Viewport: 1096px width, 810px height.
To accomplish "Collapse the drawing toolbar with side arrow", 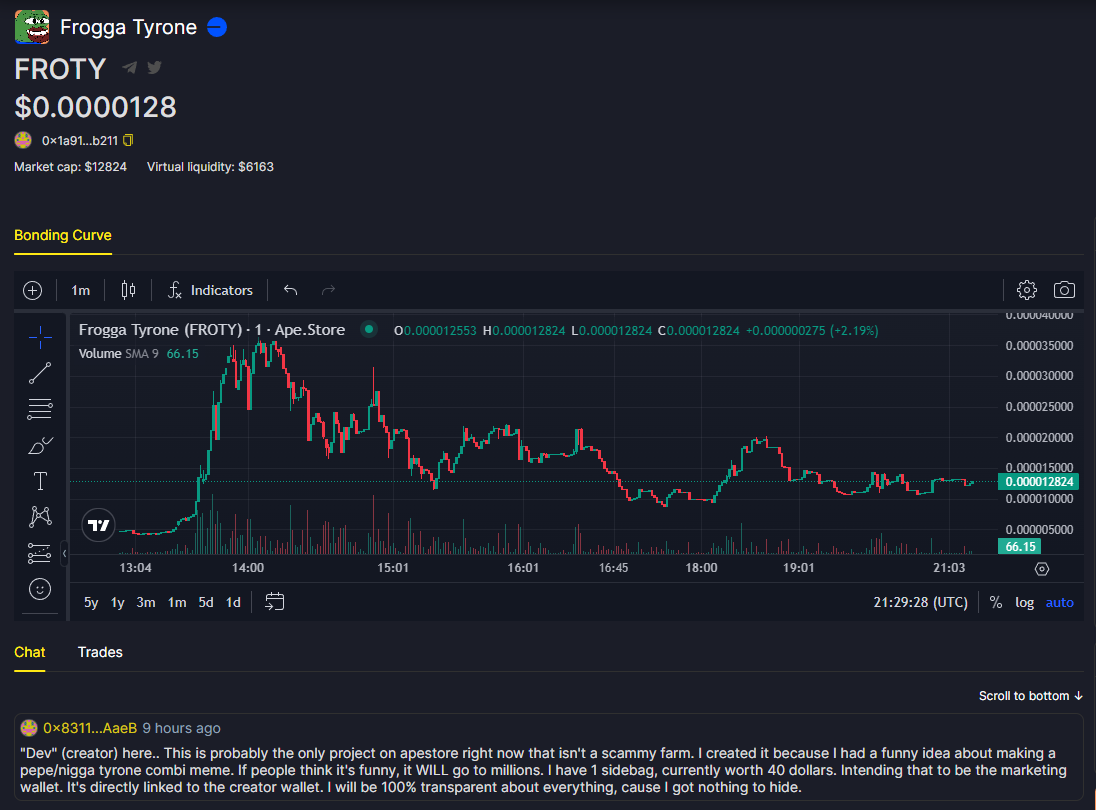I will pyautogui.click(x=64, y=554).
